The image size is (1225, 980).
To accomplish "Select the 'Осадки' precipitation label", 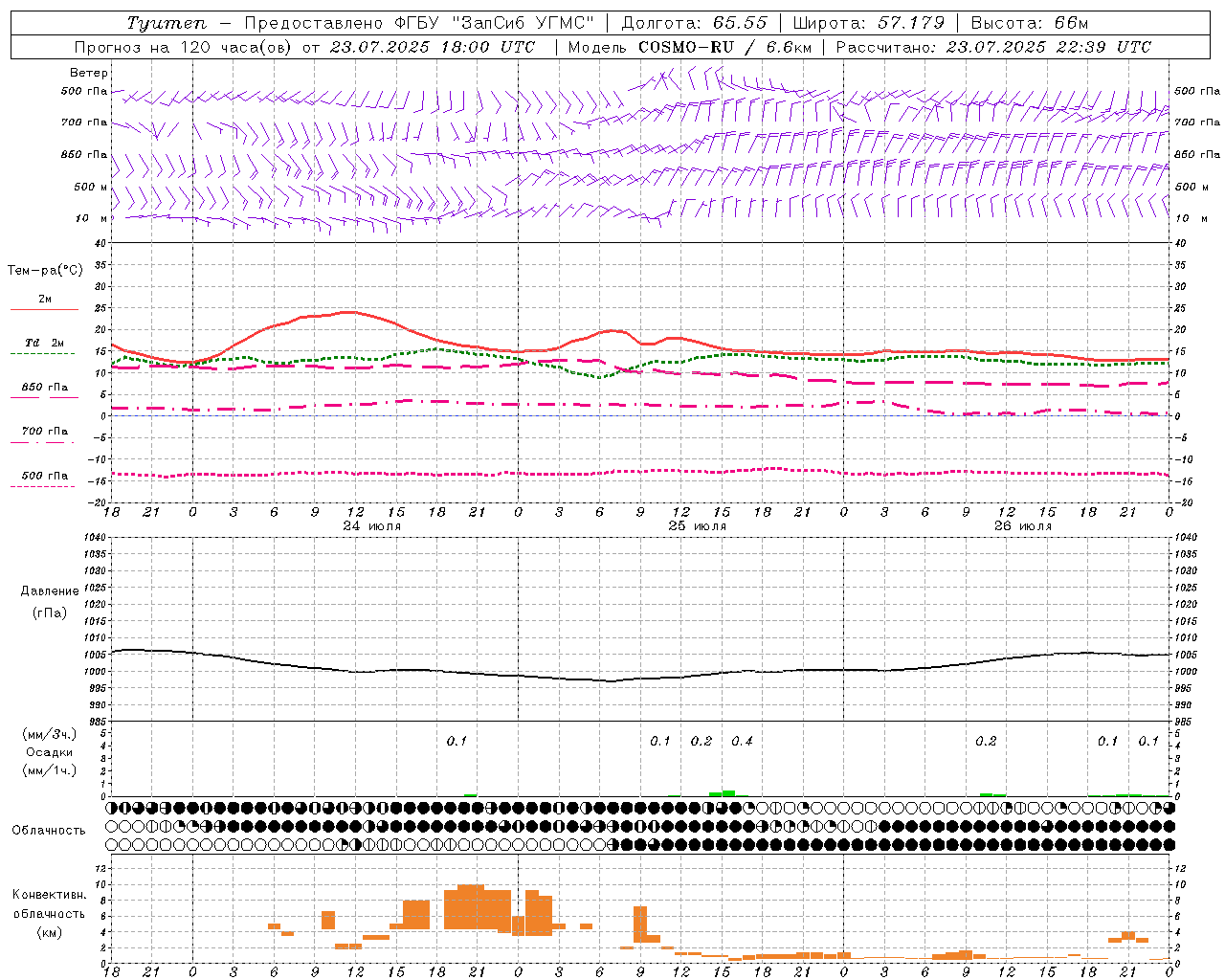I will [50, 752].
